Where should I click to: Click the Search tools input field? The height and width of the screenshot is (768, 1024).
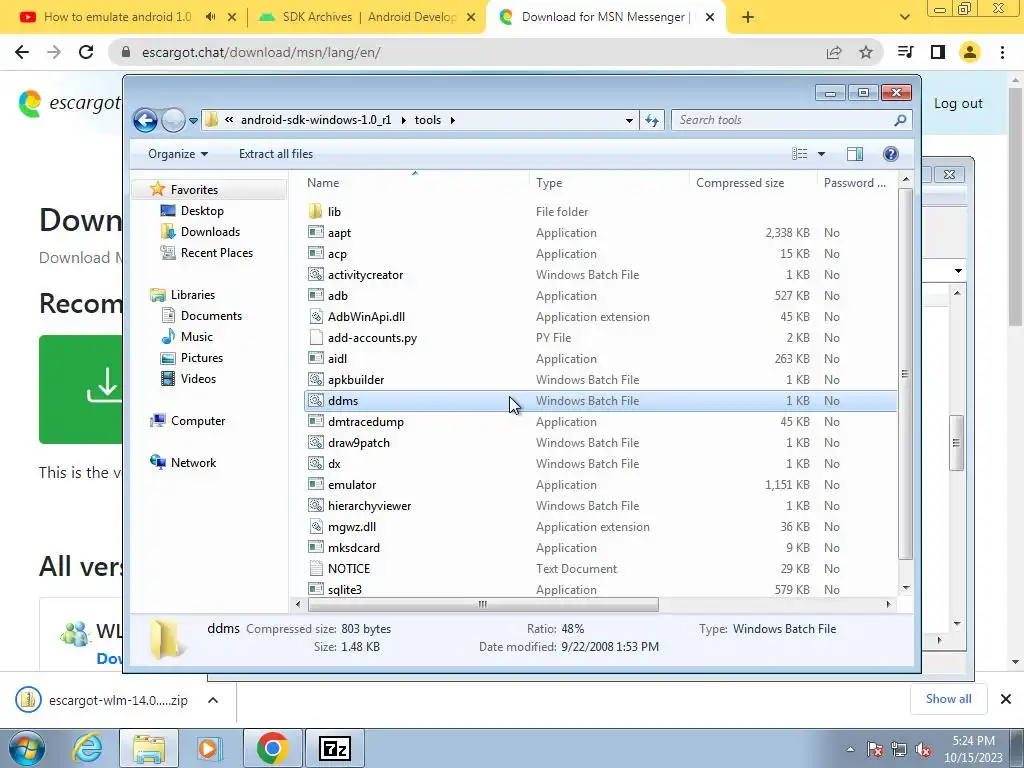pyautogui.click(x=791, y=120)
